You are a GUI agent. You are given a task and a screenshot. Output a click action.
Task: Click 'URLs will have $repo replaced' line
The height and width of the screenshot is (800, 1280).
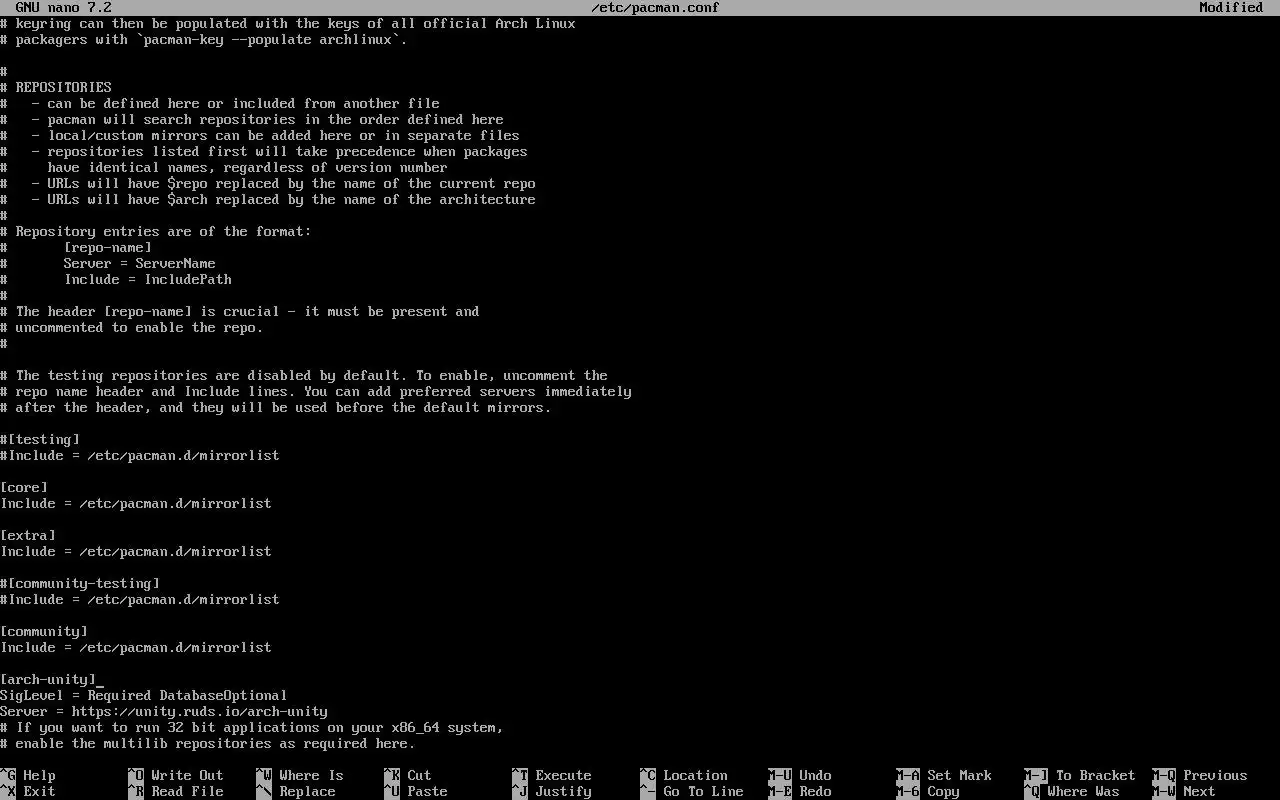(x=268, y=183)
